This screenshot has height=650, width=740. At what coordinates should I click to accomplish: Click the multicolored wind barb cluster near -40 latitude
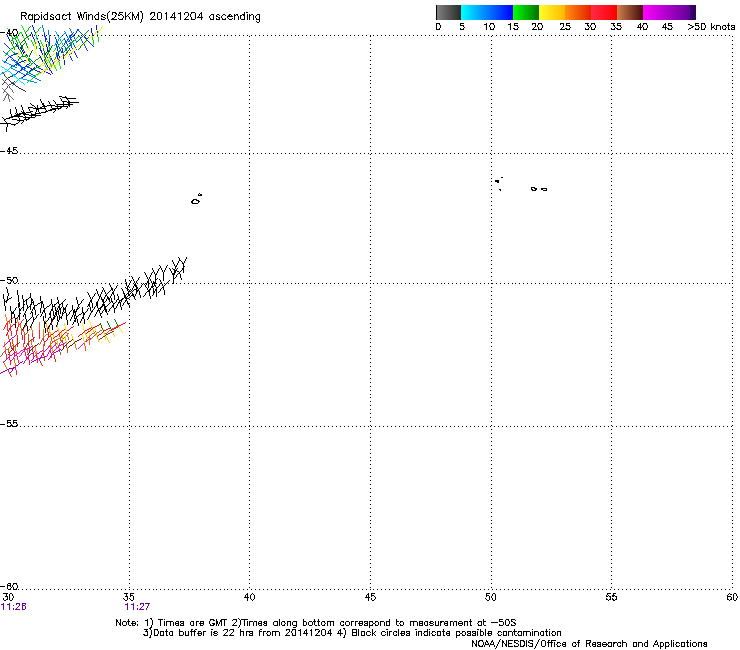(x=50, y=54)
